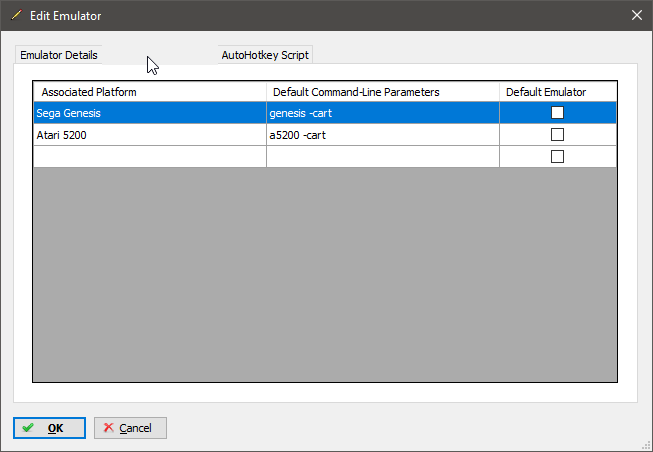Toggle Default Emulator checkbox for Atari 5200
This screenshot has height=452, width=653.
[557, 135]
